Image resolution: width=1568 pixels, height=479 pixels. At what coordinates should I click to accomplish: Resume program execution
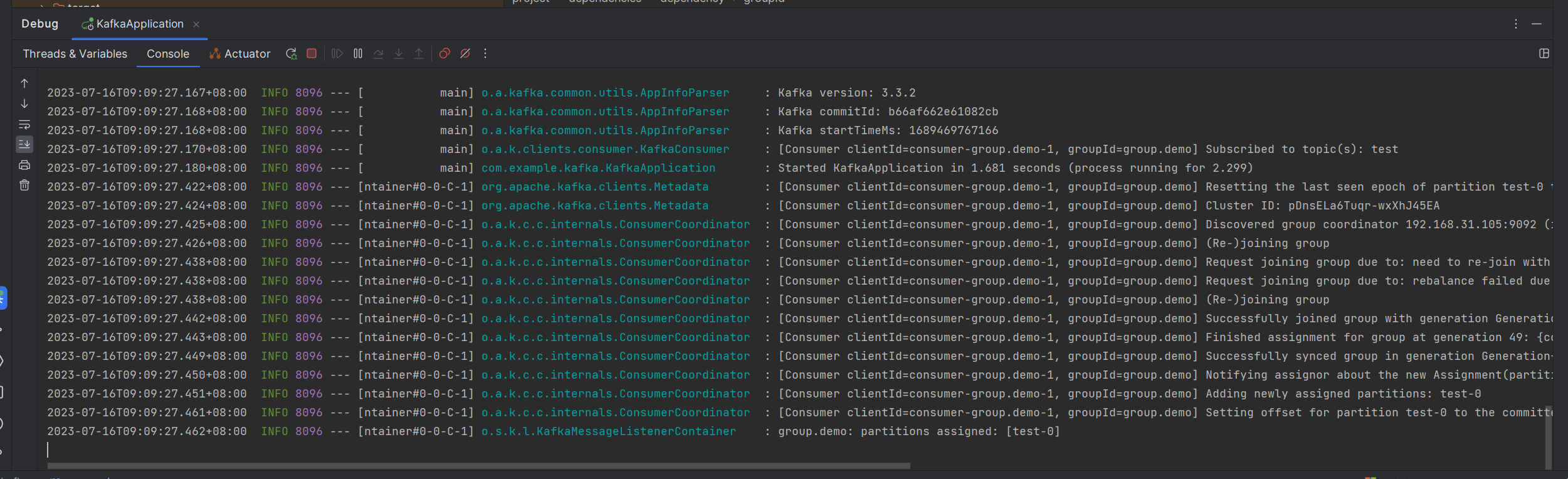click(x=337, y=53)
